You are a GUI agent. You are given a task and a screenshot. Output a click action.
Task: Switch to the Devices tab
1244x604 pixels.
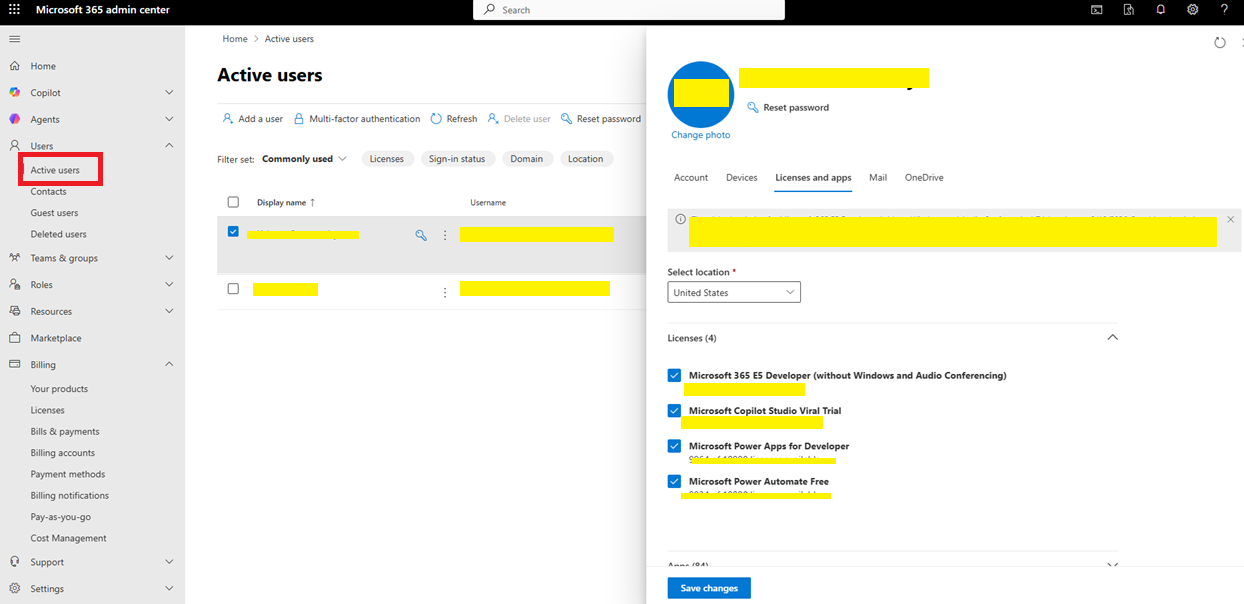point(742,178)
